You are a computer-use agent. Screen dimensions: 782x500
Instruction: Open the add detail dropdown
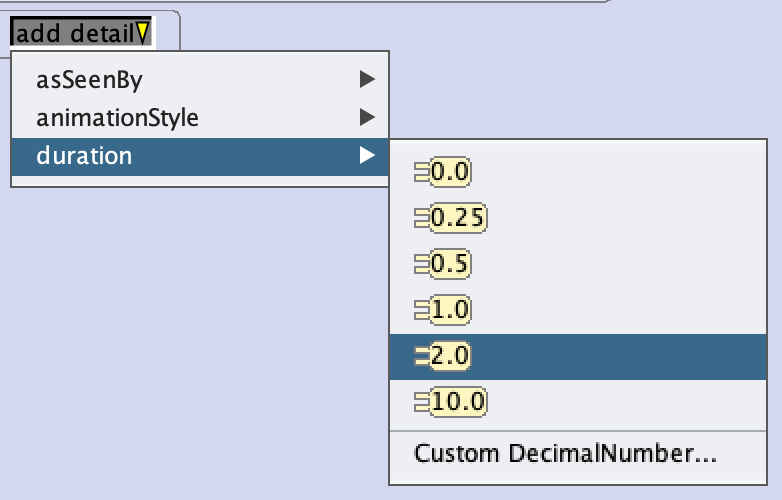pos(80,33)
